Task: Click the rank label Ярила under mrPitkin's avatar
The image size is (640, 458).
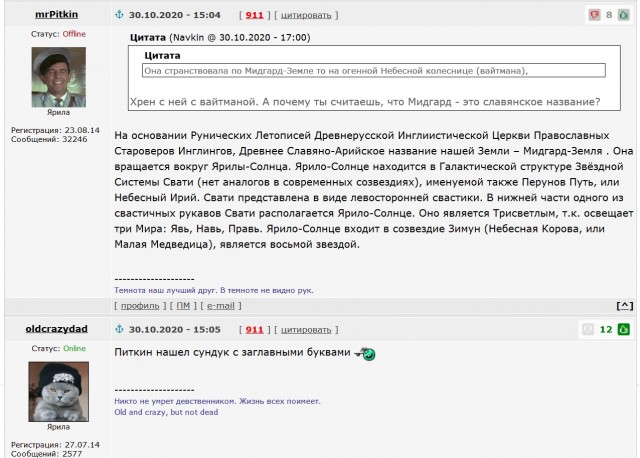Action: (x=58, y=112)
